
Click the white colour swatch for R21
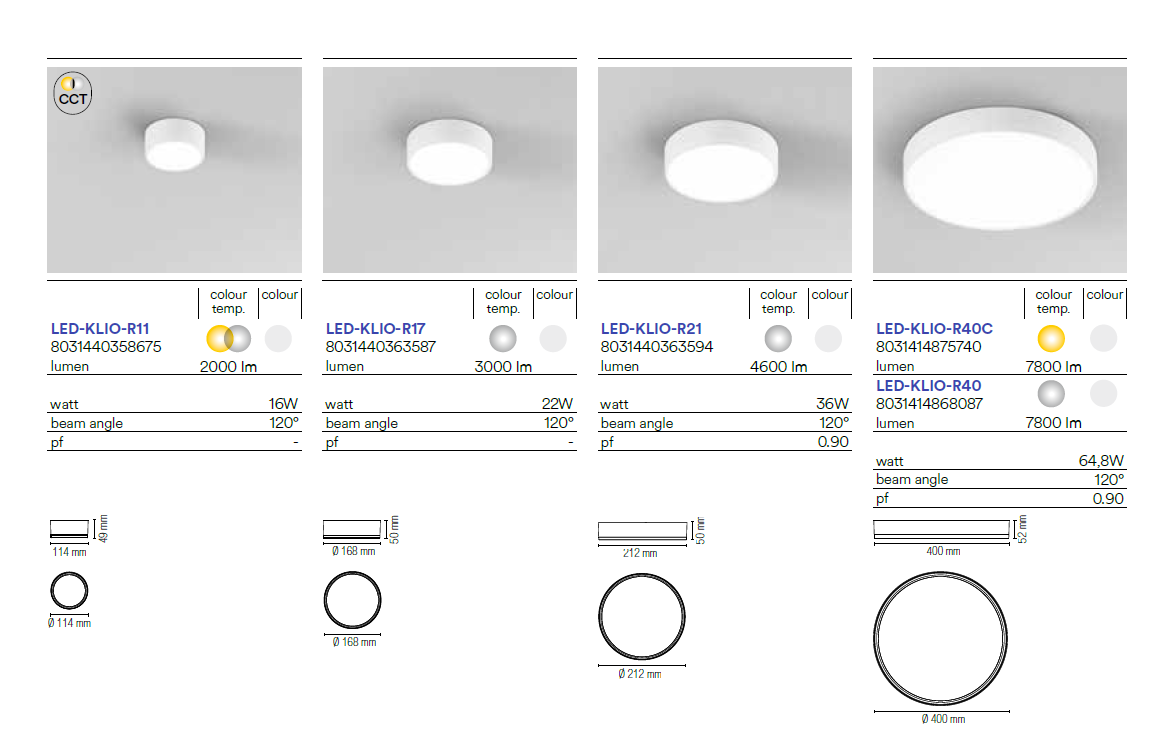click(x=828, y=339)
